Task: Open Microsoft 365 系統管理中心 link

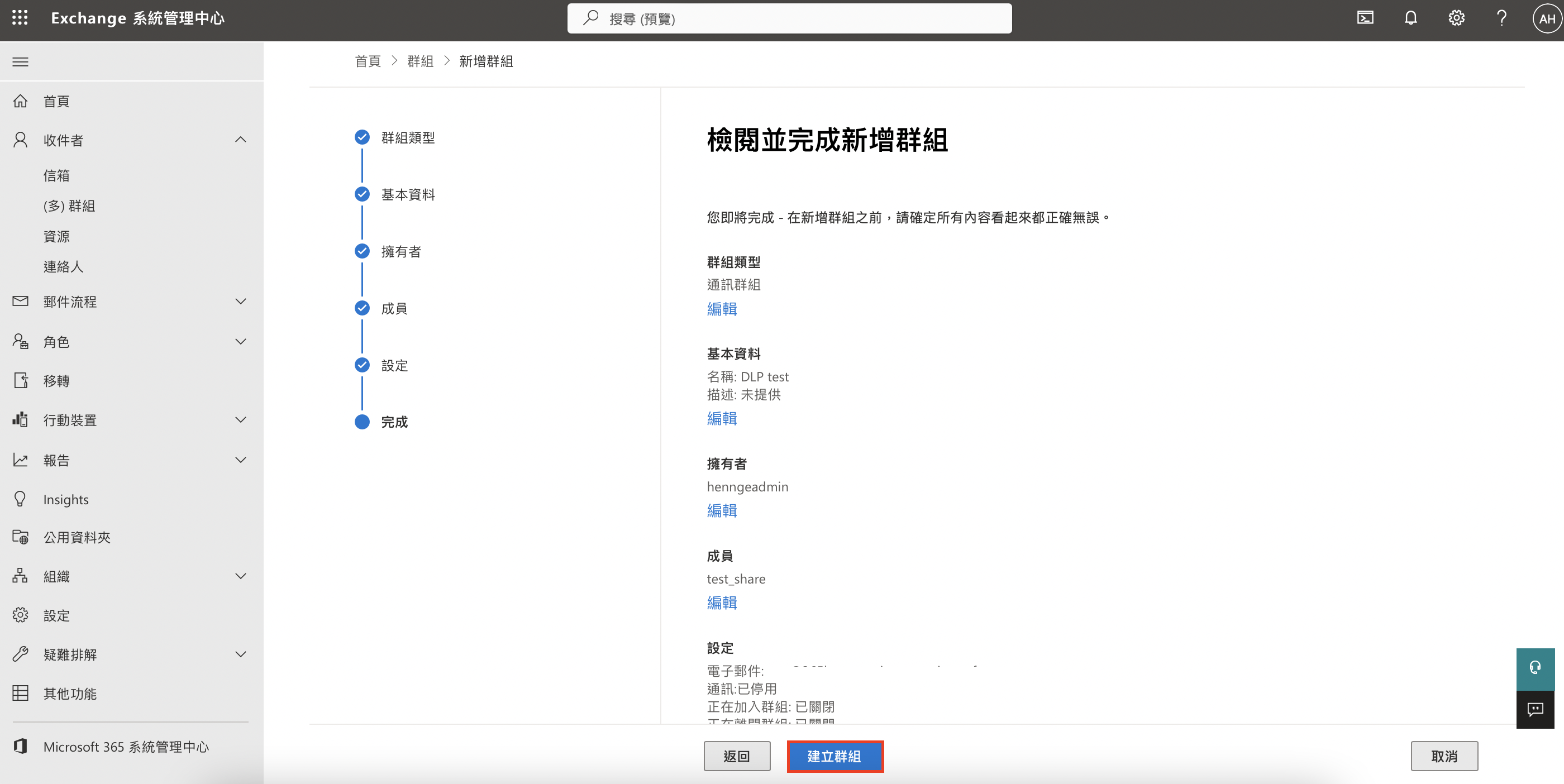Action: coord(126,747)
